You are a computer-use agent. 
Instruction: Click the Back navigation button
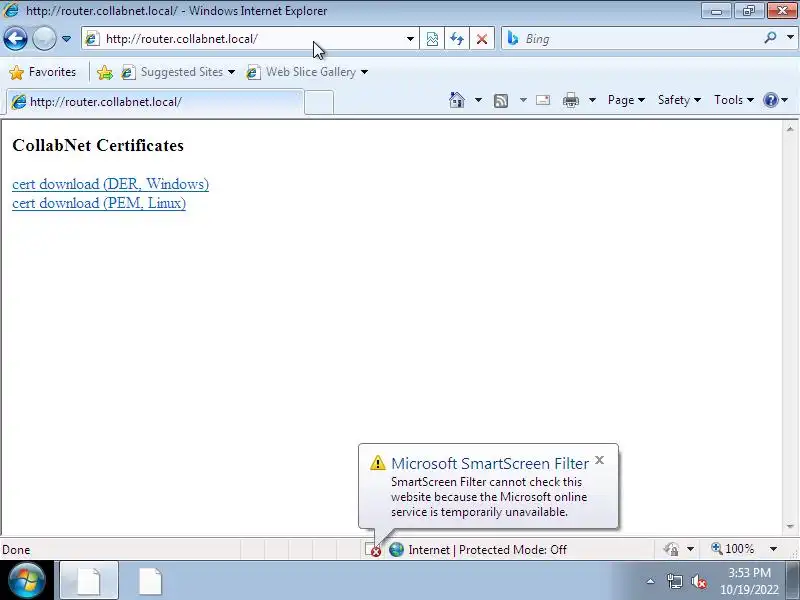coord(15,39)
